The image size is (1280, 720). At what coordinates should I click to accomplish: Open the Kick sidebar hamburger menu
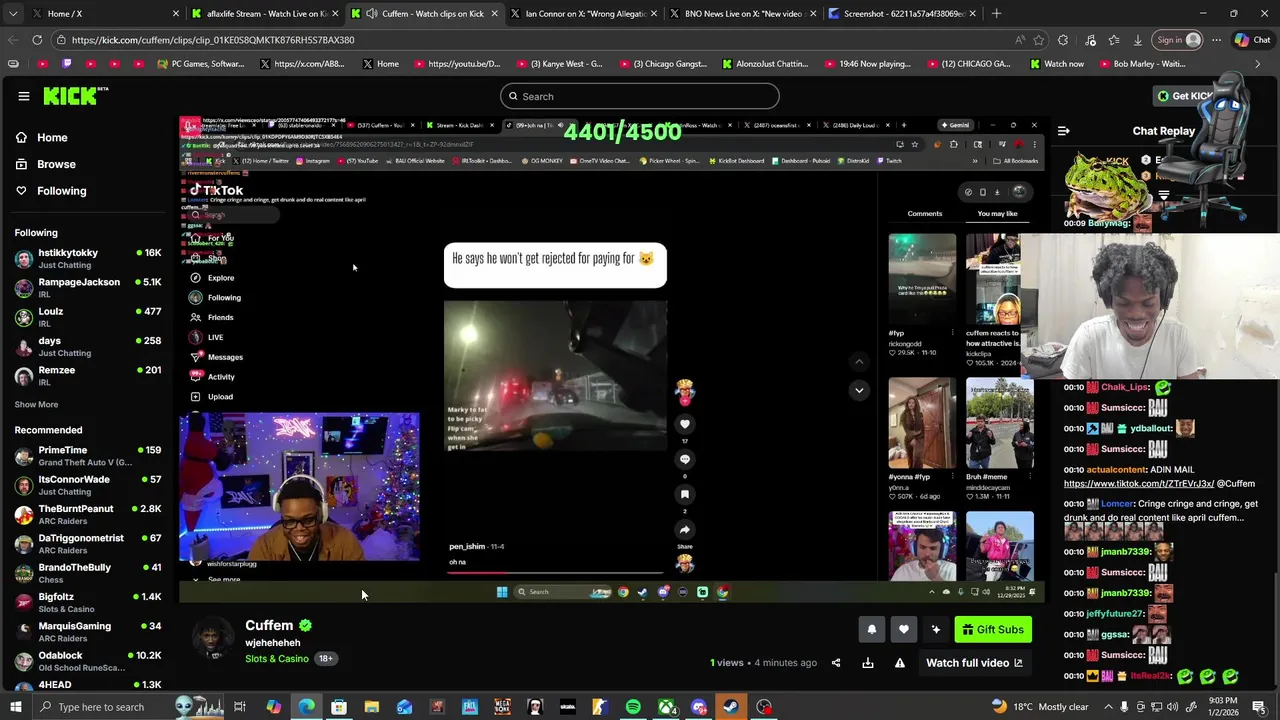point(23,96)
